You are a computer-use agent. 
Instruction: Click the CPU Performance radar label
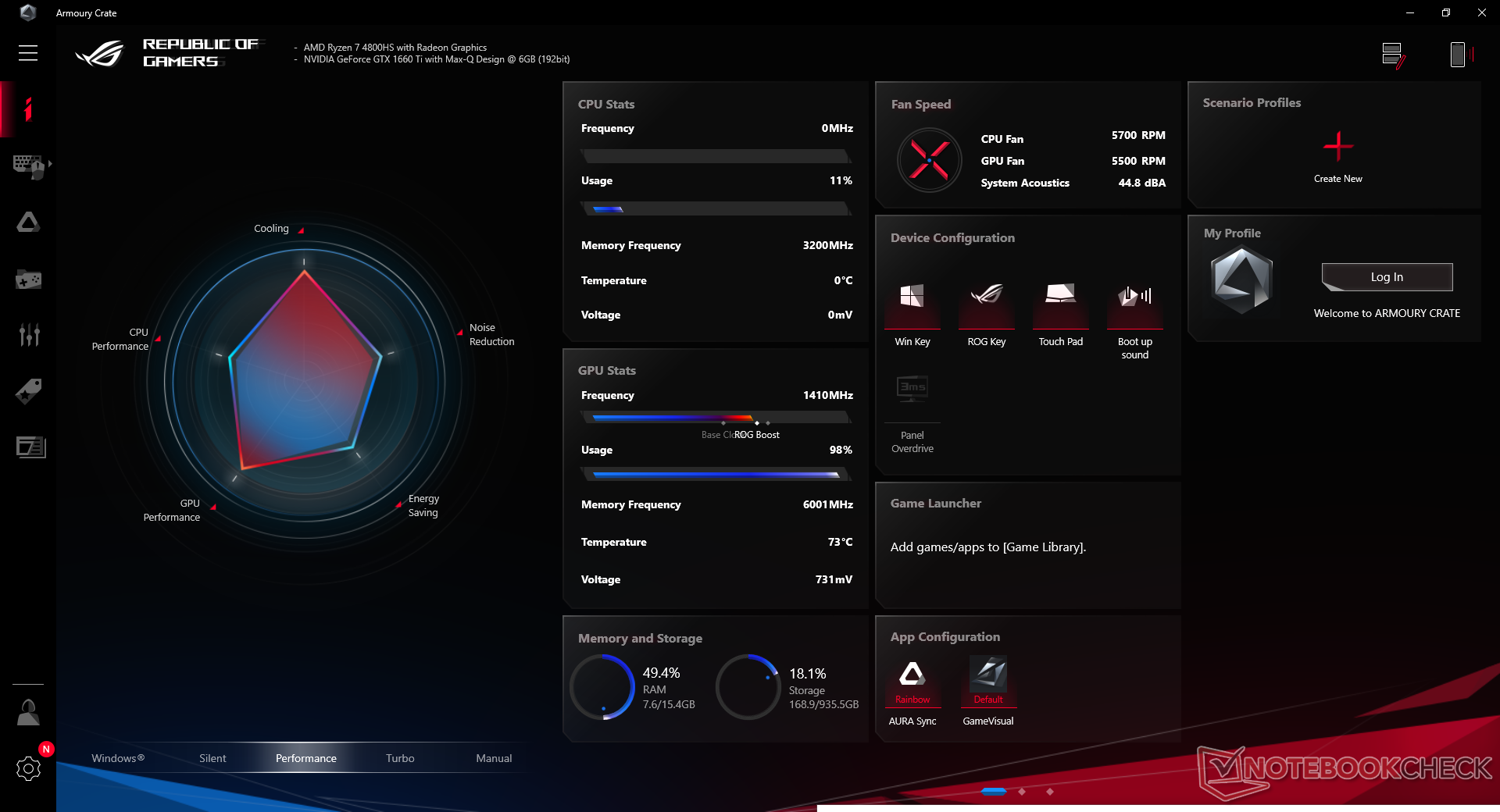pyautogui.click(x=120, y=340)
